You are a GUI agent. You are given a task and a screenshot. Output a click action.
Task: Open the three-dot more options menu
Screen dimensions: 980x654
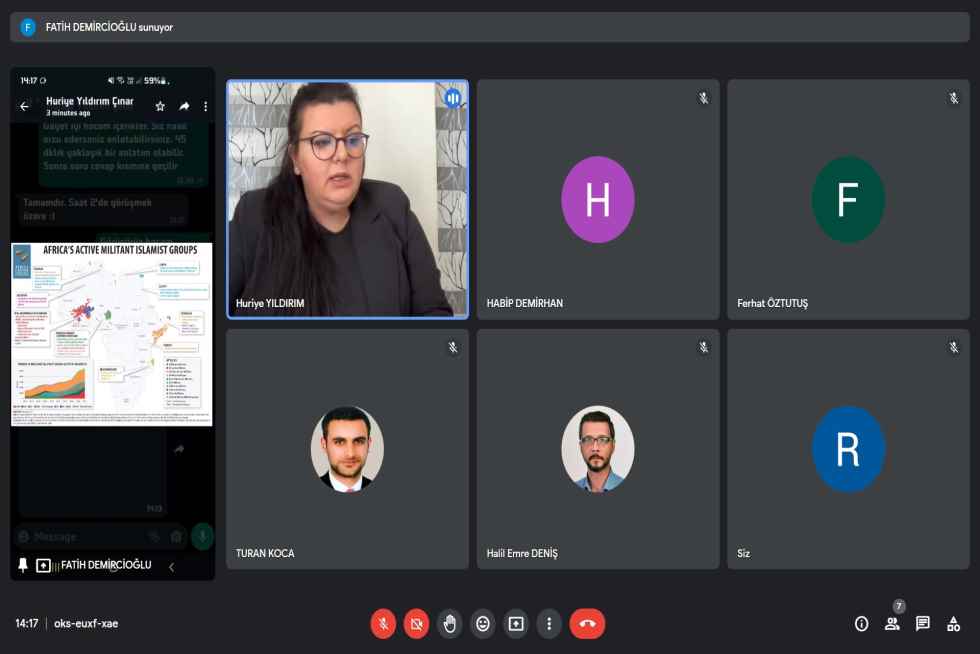549,624
